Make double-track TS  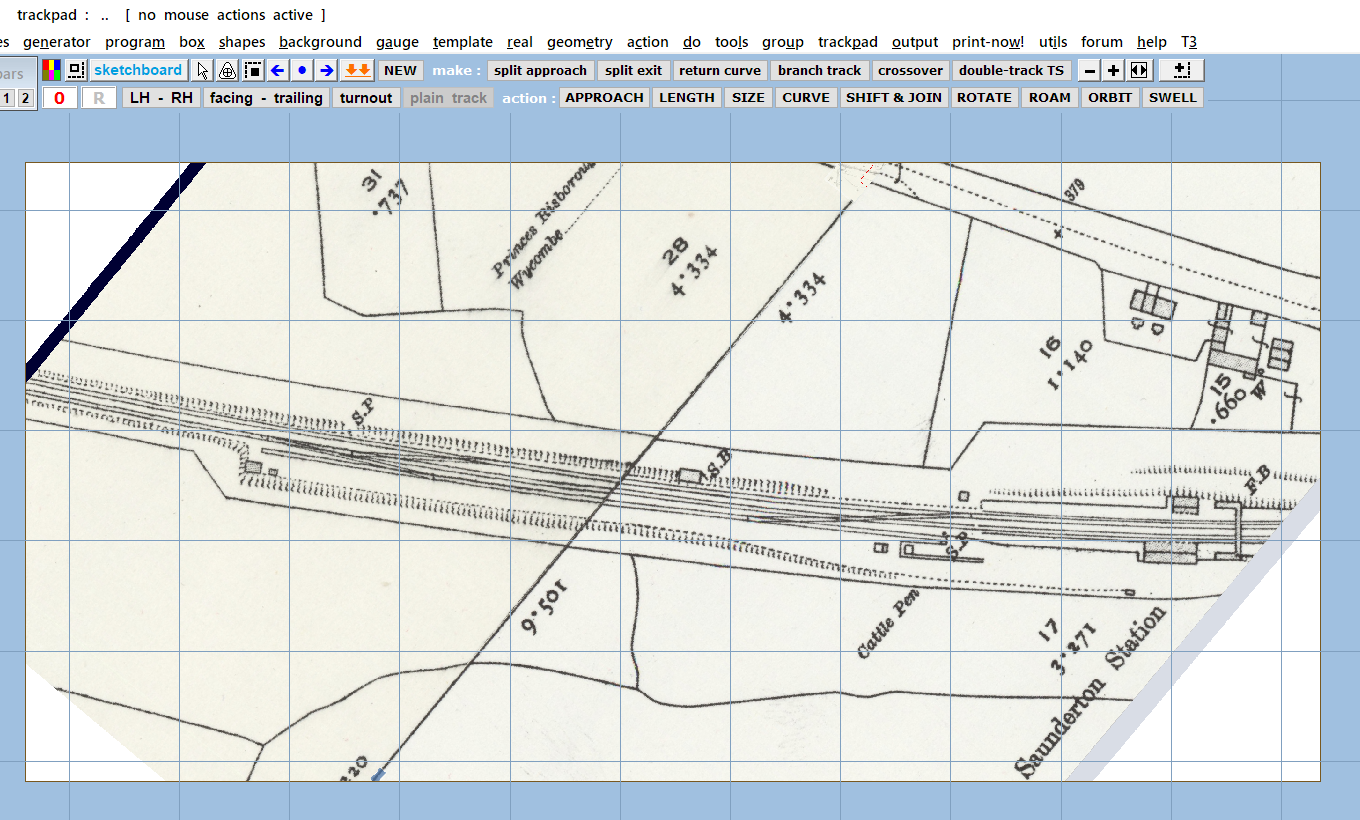(x=1011, y=70)
